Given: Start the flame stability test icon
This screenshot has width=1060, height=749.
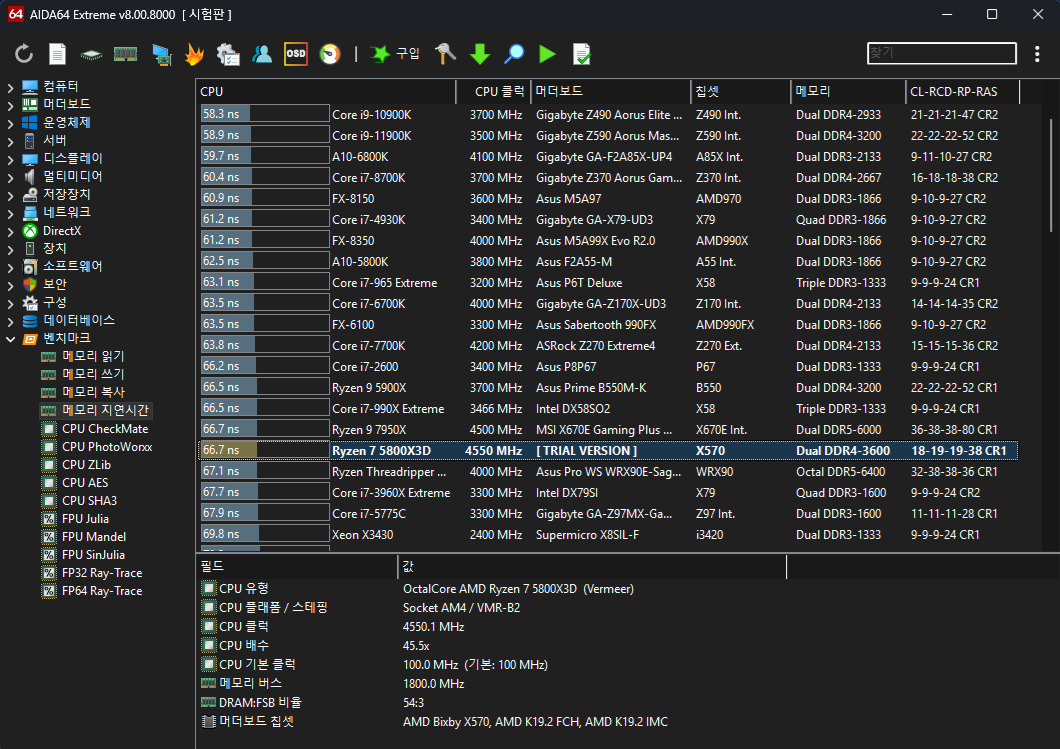Looking at the screenshot, I should pos(195,54).
